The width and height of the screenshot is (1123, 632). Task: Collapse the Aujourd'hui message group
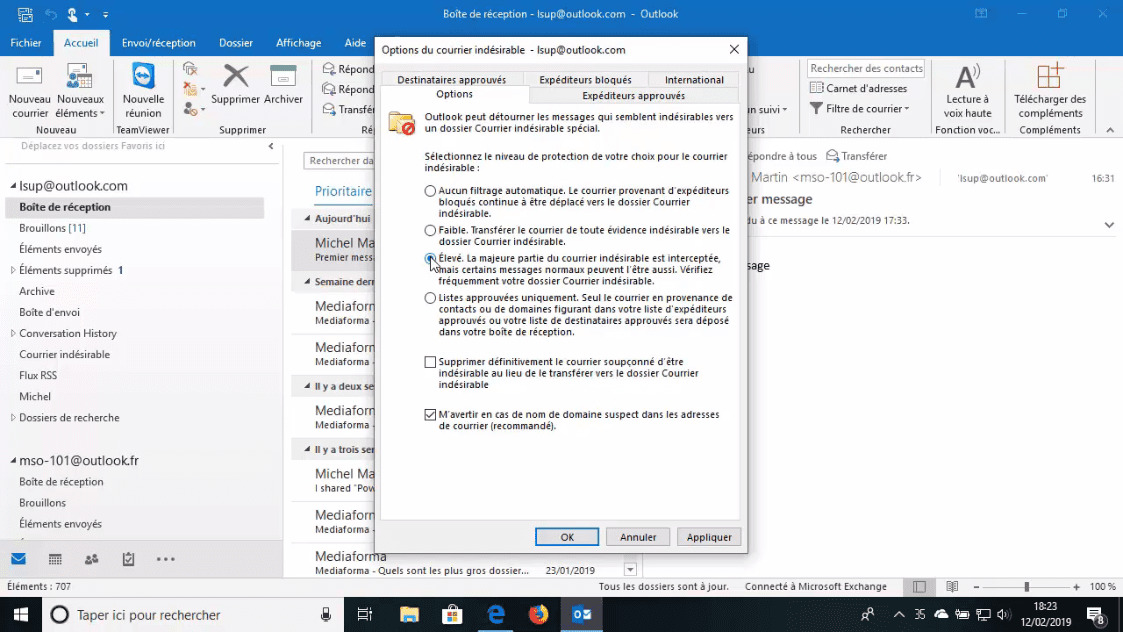point(307,219)
